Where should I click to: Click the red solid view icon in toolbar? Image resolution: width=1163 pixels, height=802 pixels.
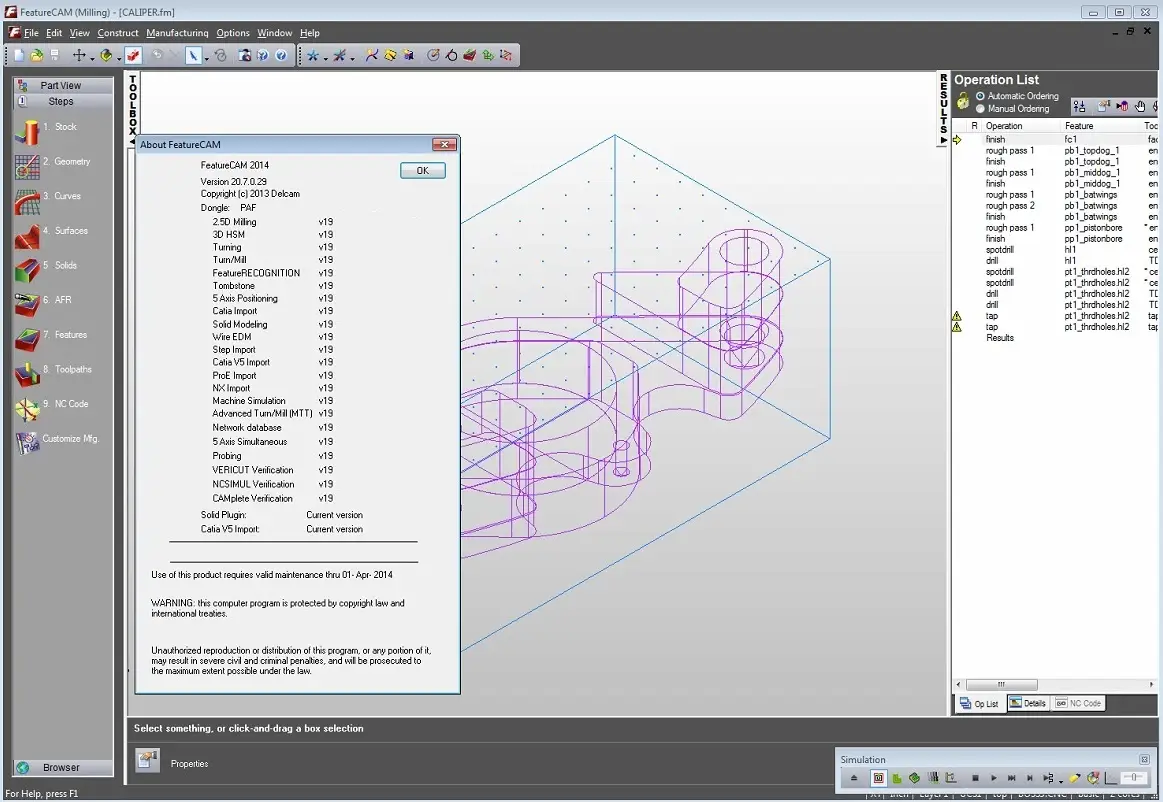(134, 56)
